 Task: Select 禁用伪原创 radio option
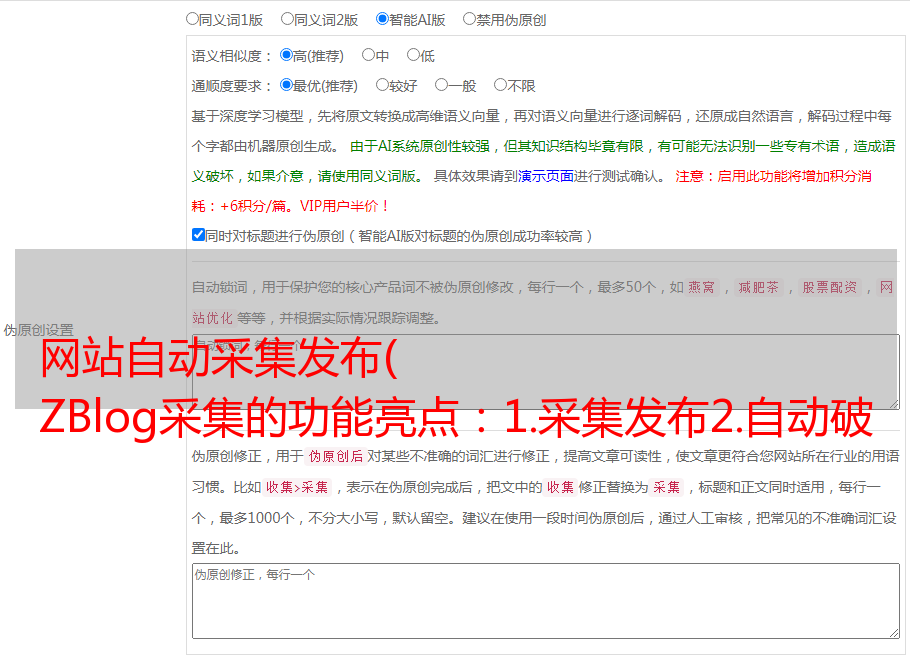pyautogui.click(x=469, y=19)
